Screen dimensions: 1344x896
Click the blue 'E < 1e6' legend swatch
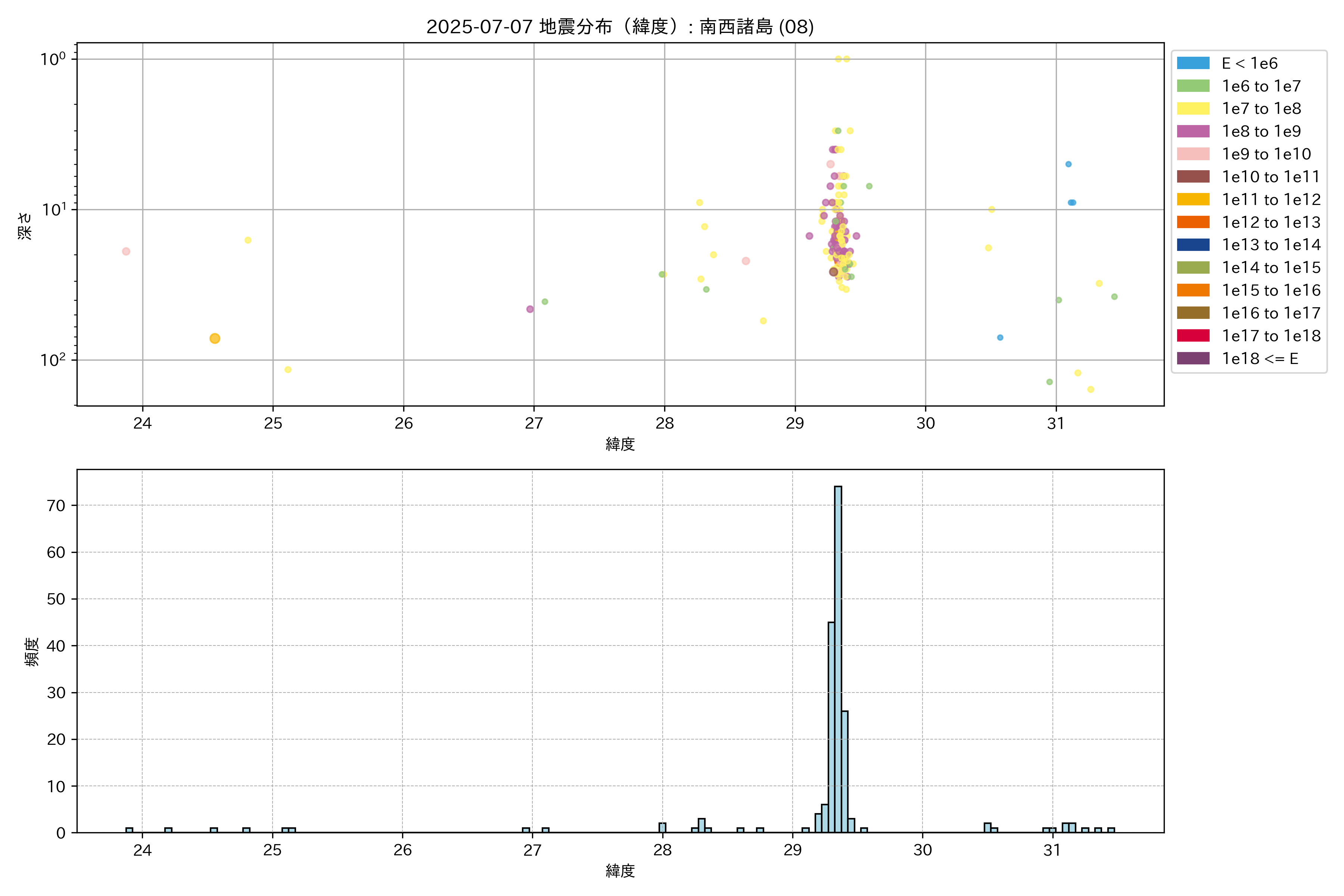click(x=1192, y=63)
